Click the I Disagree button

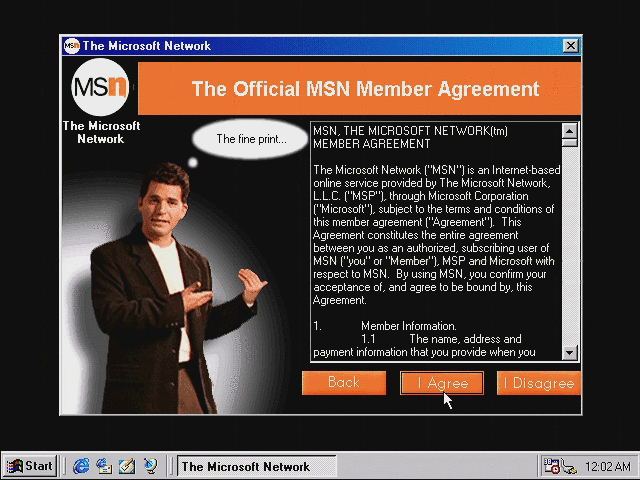pyautogui.click(x=539, y=383)
